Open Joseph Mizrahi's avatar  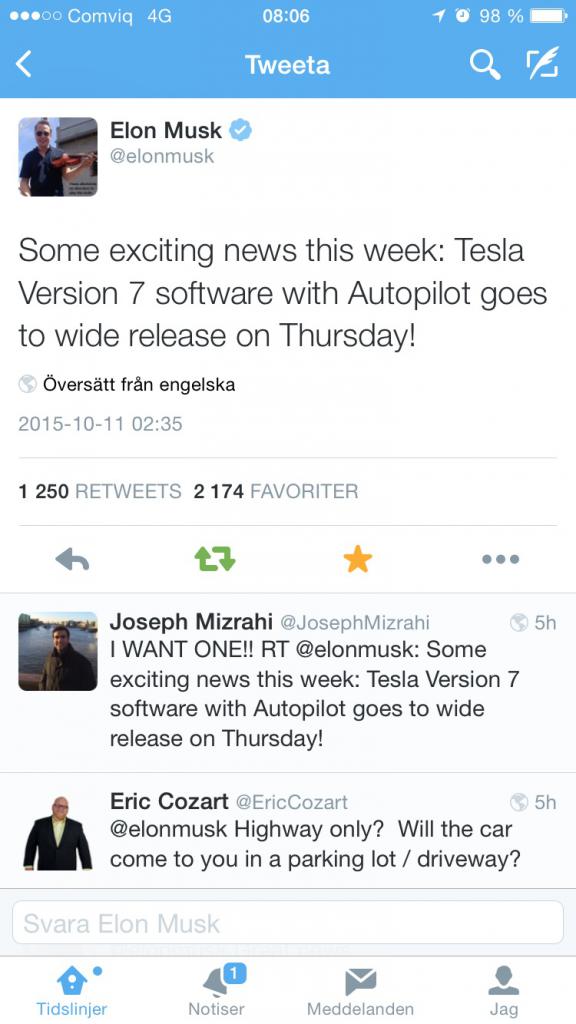(x=57, y=651)
